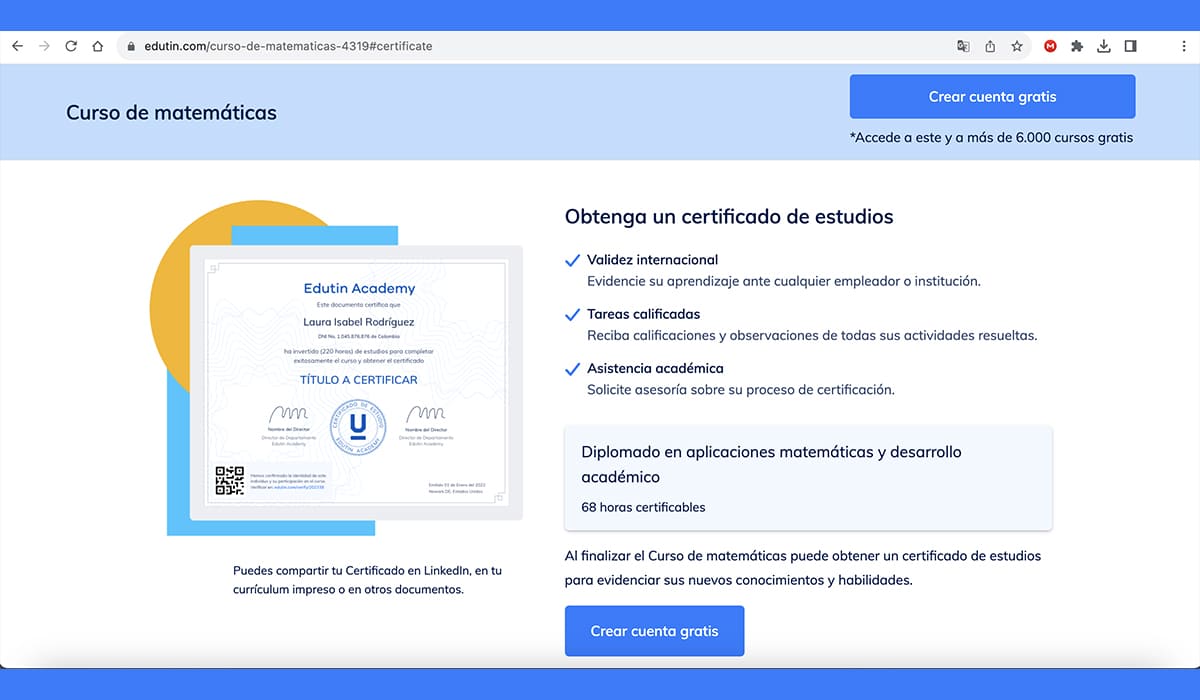
Task: Click 'Accede a este y a más de 6.000 cursos gratis' note
Action: (x=991, y=138)
